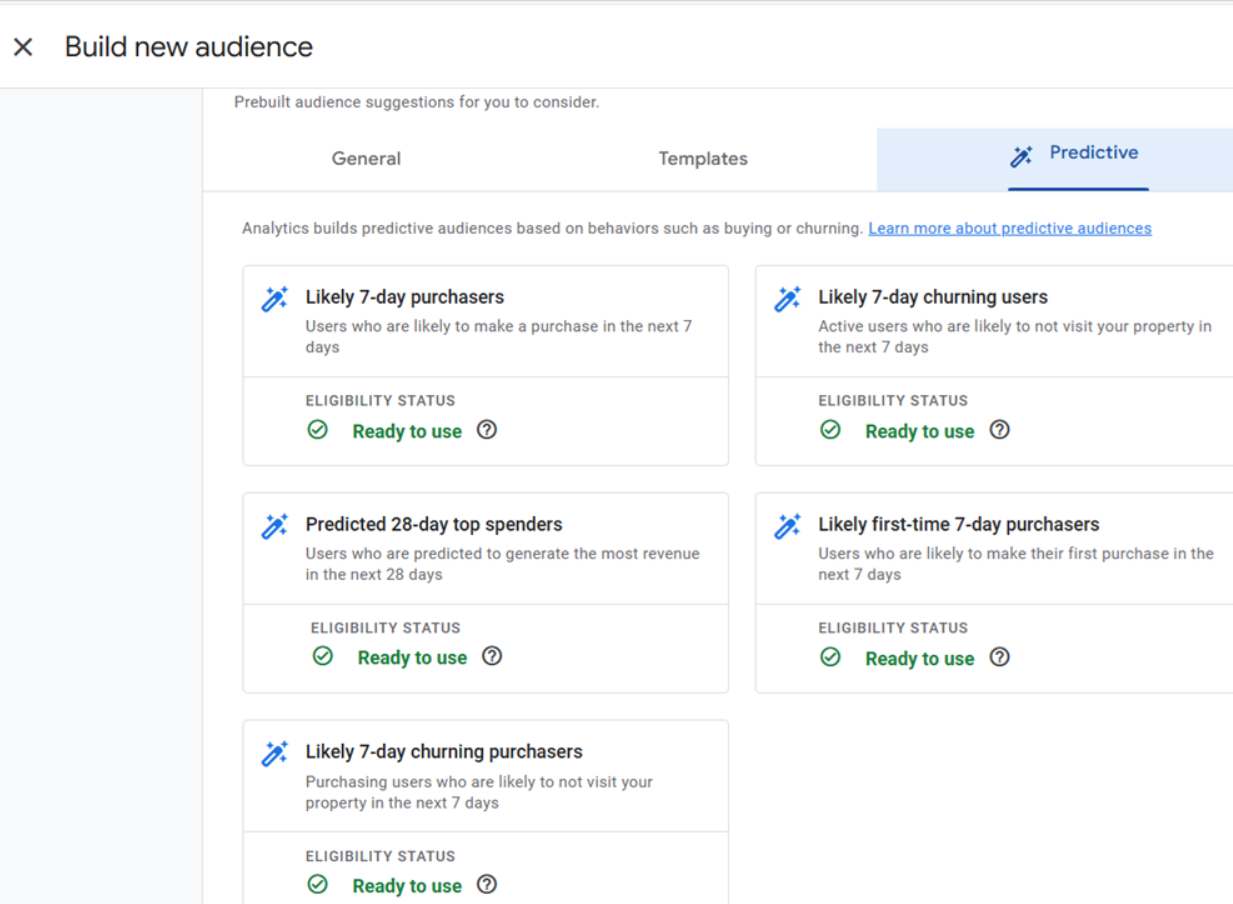Switch to the General tab
Image resolution: width=1233 pixels, height=904 pixels.
tap(366, 158)
